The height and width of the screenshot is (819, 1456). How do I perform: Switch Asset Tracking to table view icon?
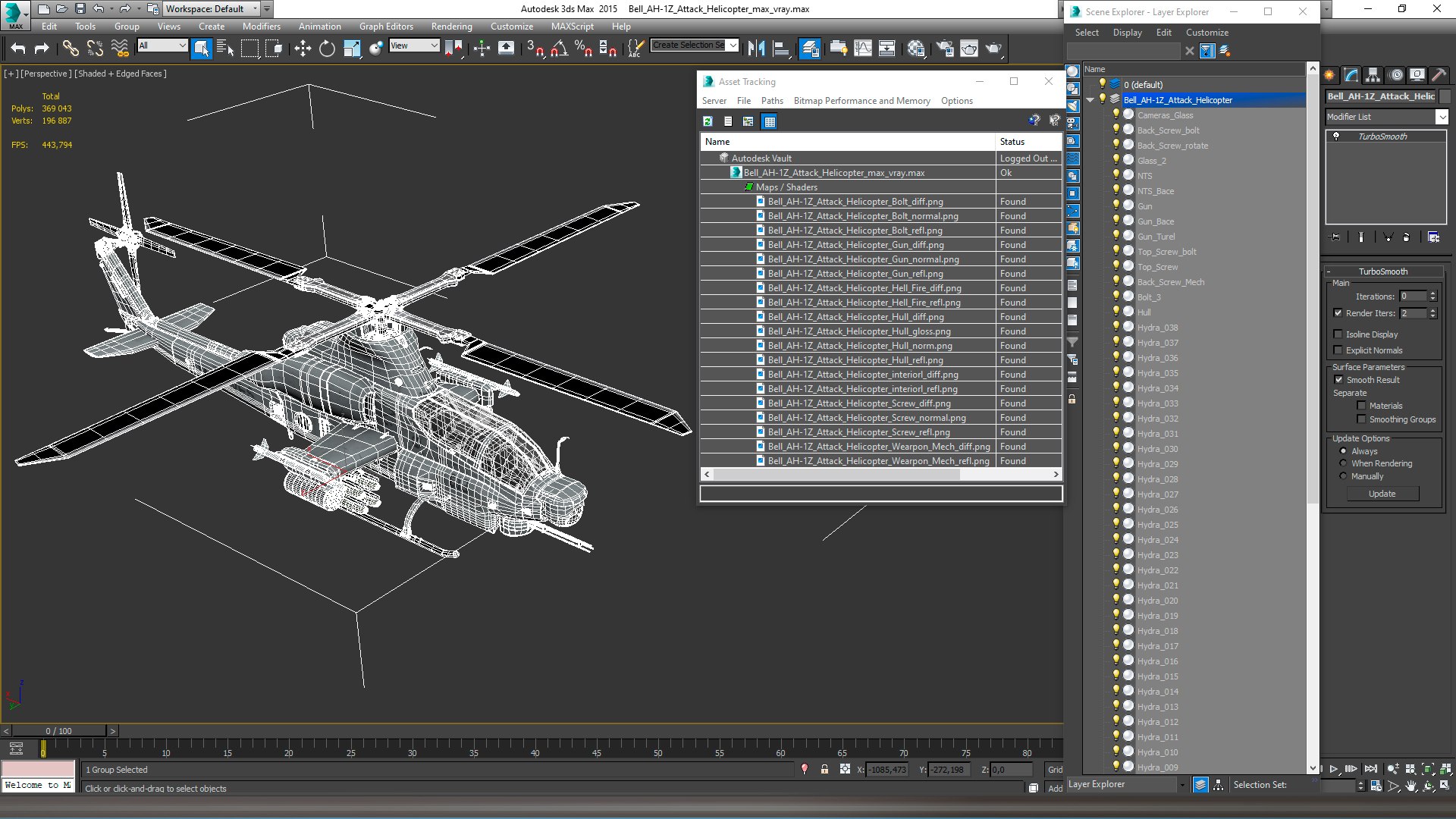pos(770,121)
